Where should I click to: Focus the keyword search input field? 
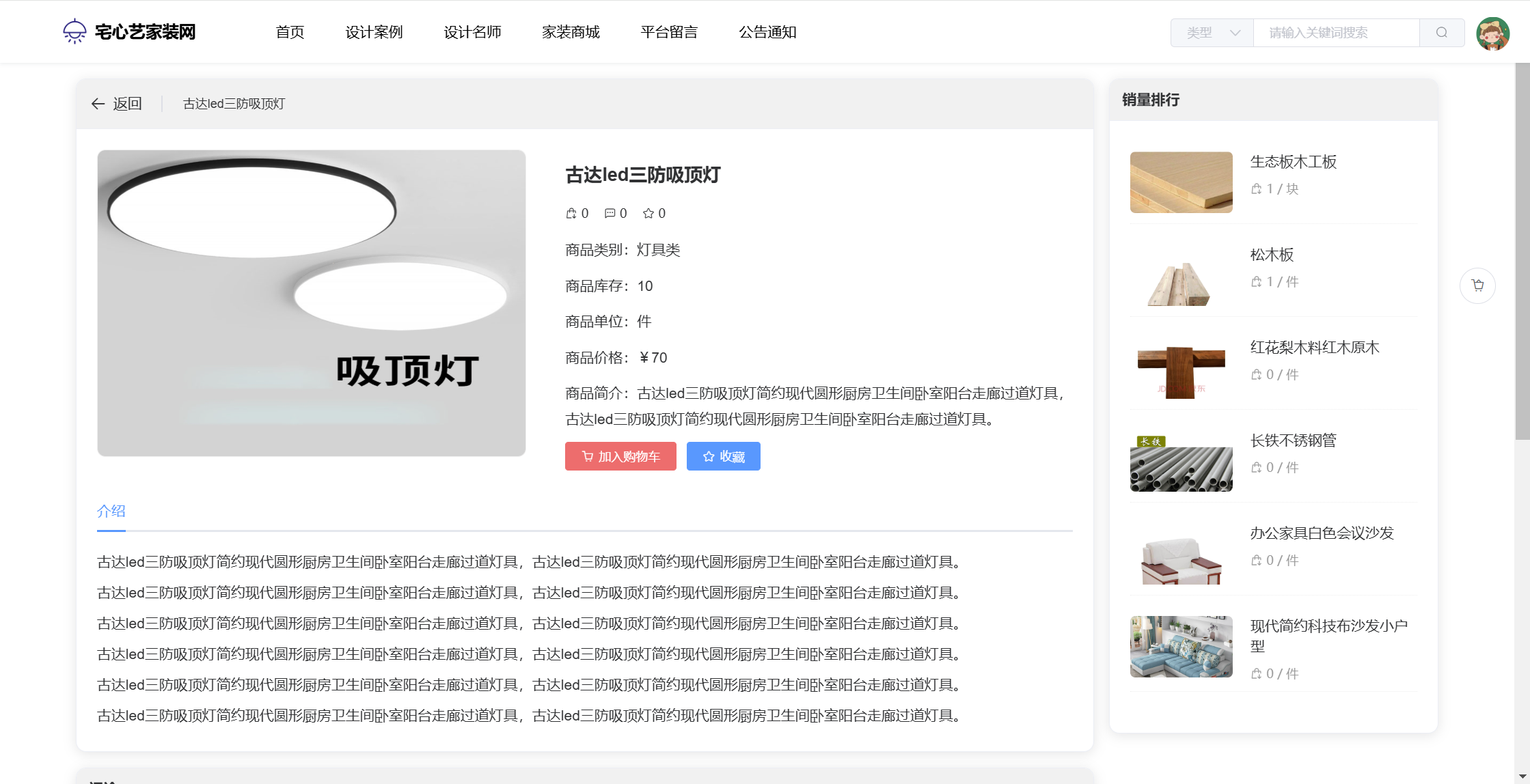pos(1335,33)
